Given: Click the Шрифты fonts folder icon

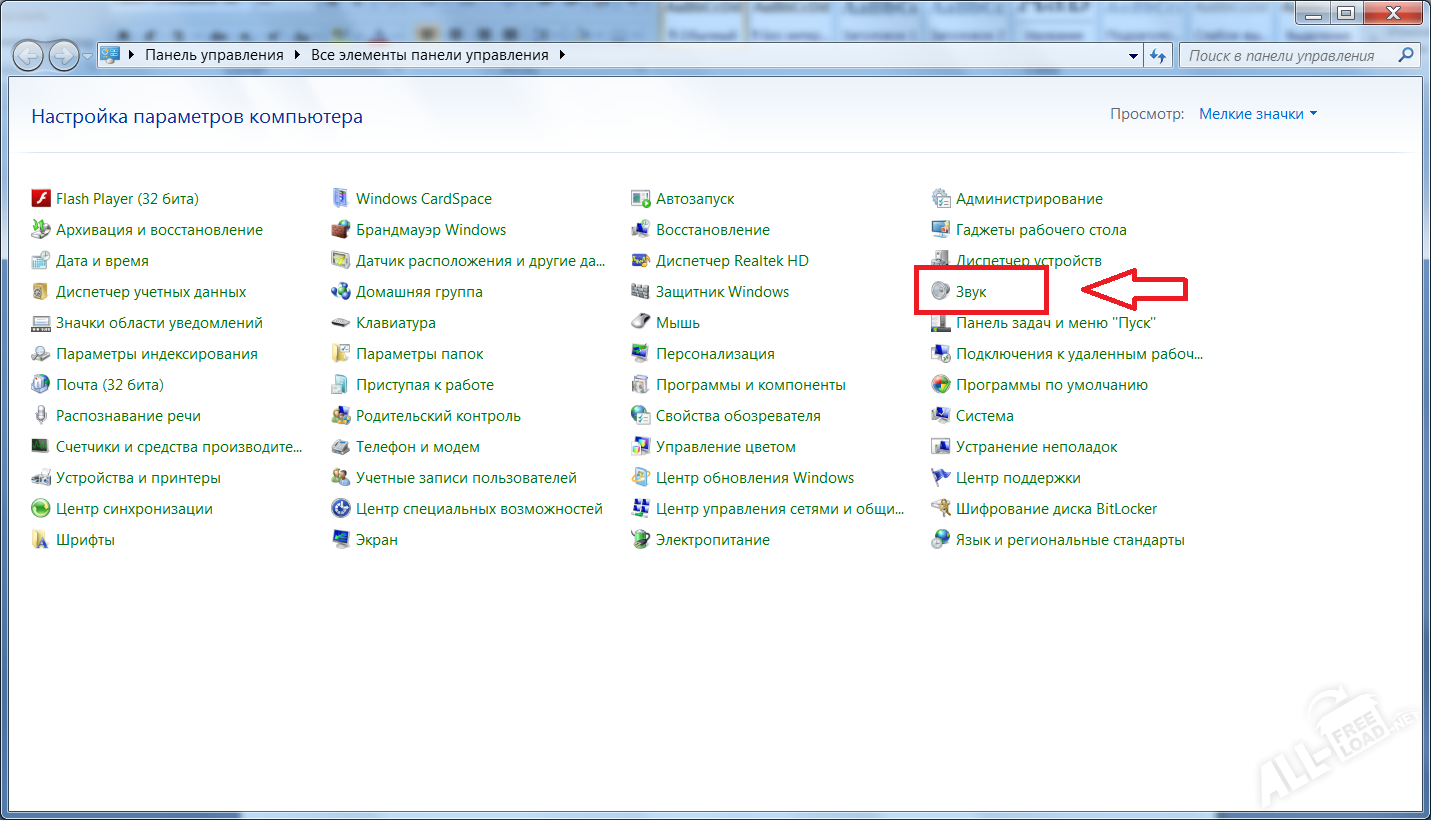Looking at the screenshot, I should (x=40, y=540).
